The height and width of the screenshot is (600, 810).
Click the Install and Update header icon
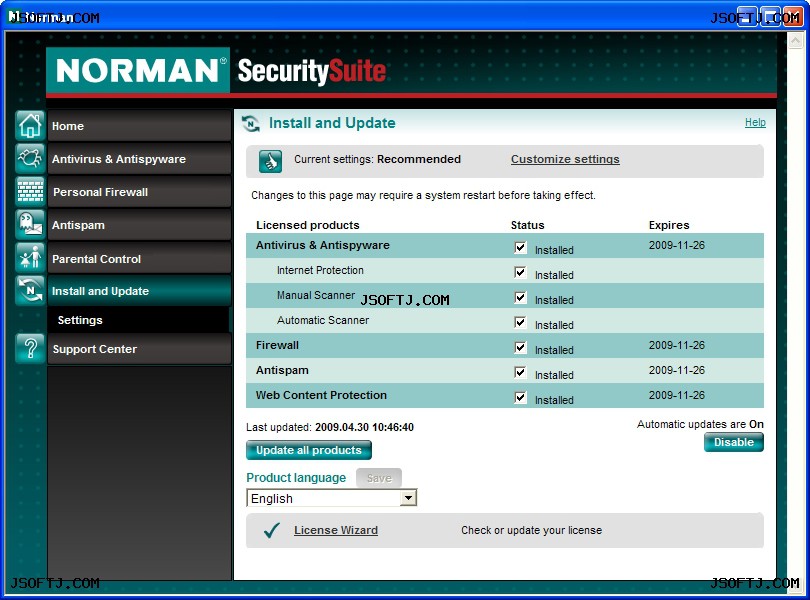[x=251, y=124]
